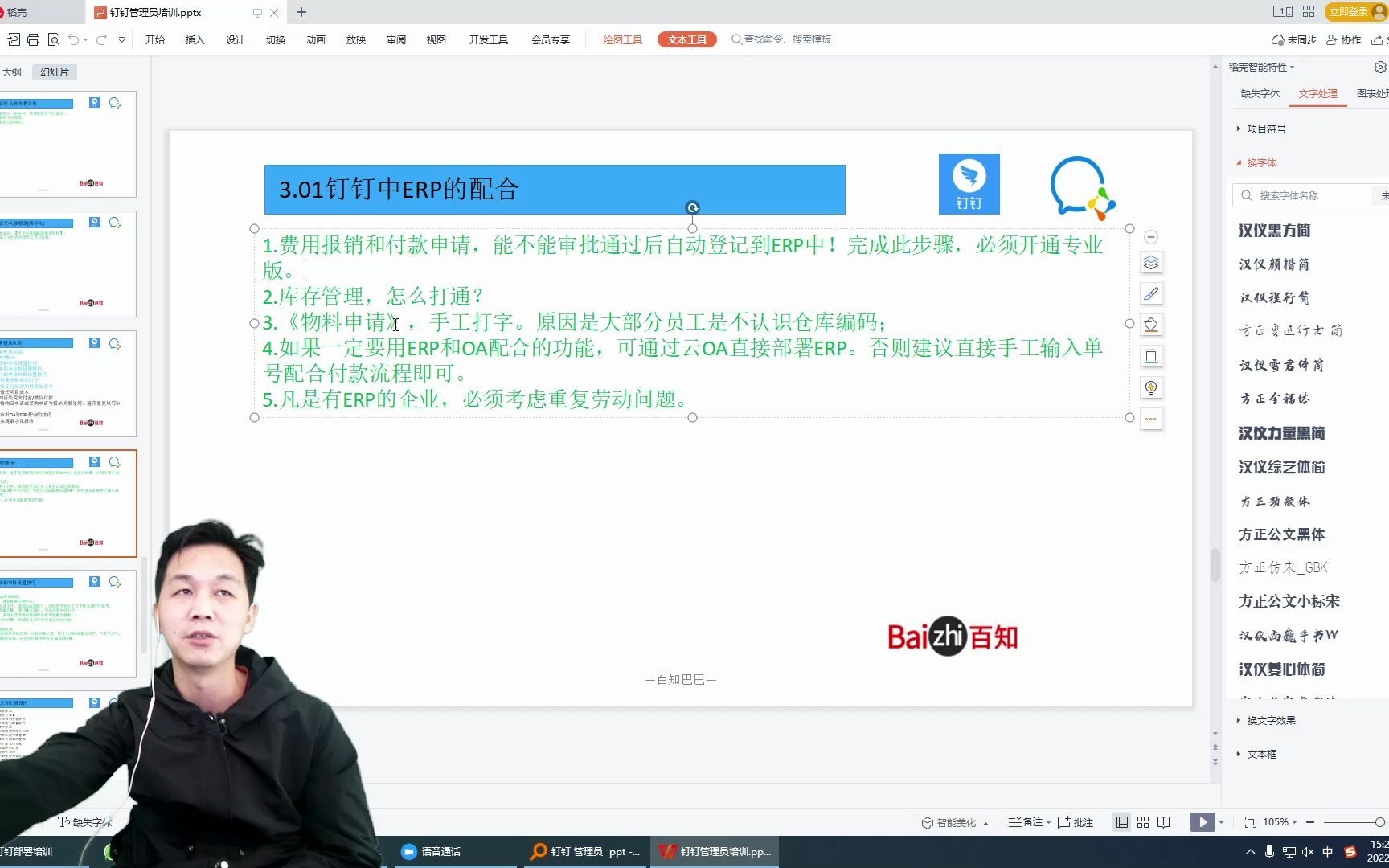The width and height of the screenshot is (1389, 868).
Task: Click 批注 comment button in status bar
Action: pyautogui.click(x=1076, y=822)
